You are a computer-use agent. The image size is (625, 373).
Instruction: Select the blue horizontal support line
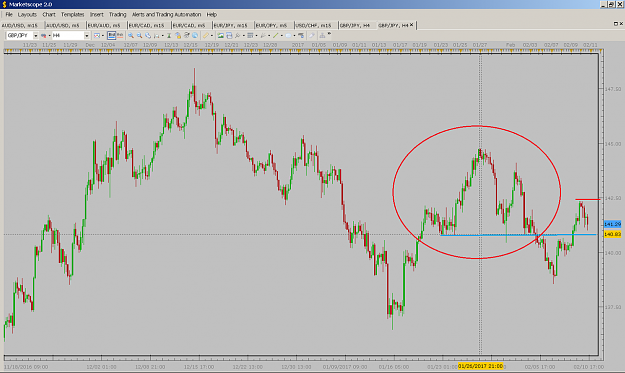click(x=518, y=235)
